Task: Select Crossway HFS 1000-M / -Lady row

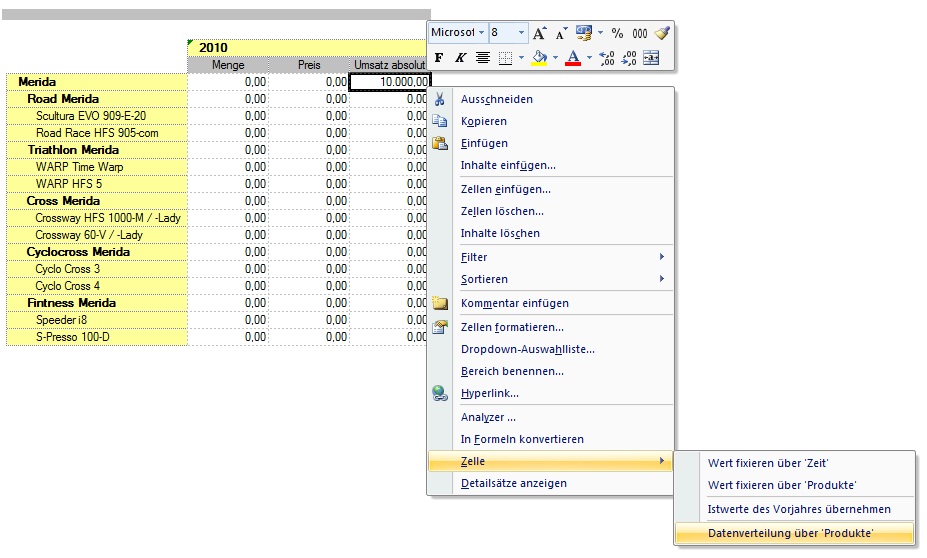Action: (x=97, y=218)
